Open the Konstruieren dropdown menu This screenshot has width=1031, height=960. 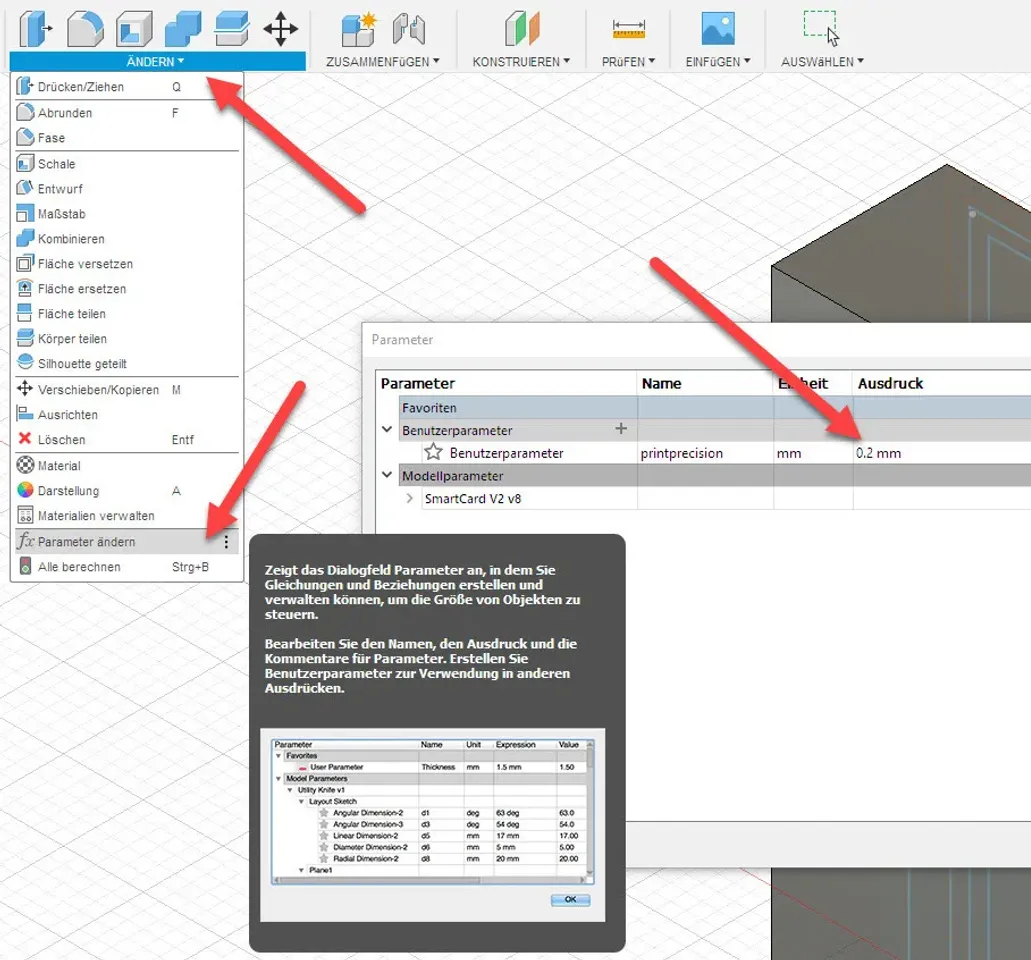tap(521, 62)
